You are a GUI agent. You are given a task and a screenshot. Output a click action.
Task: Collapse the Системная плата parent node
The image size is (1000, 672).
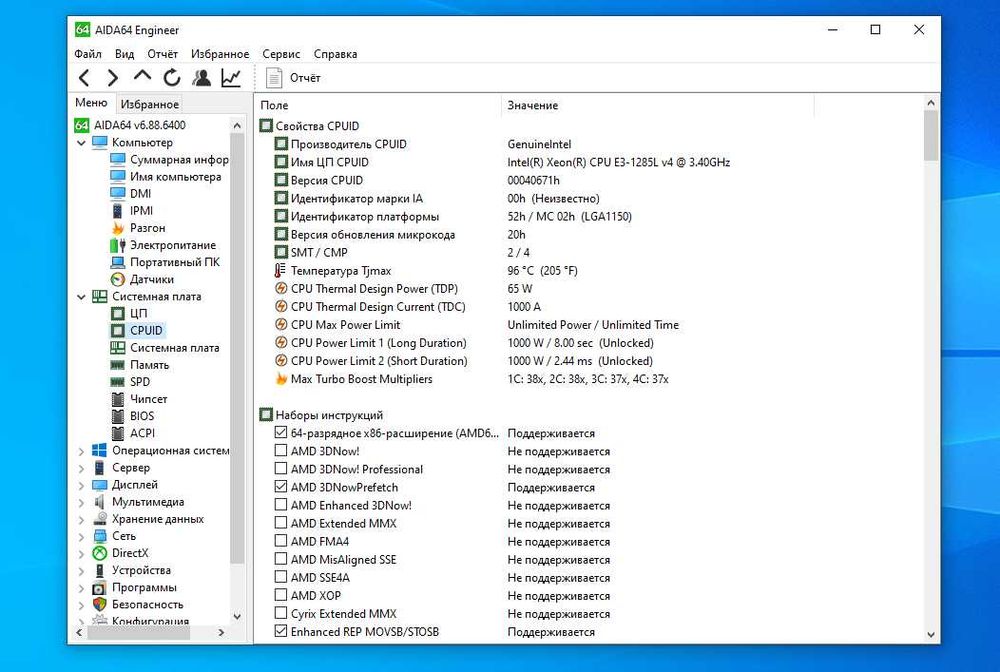pos(81,296)
